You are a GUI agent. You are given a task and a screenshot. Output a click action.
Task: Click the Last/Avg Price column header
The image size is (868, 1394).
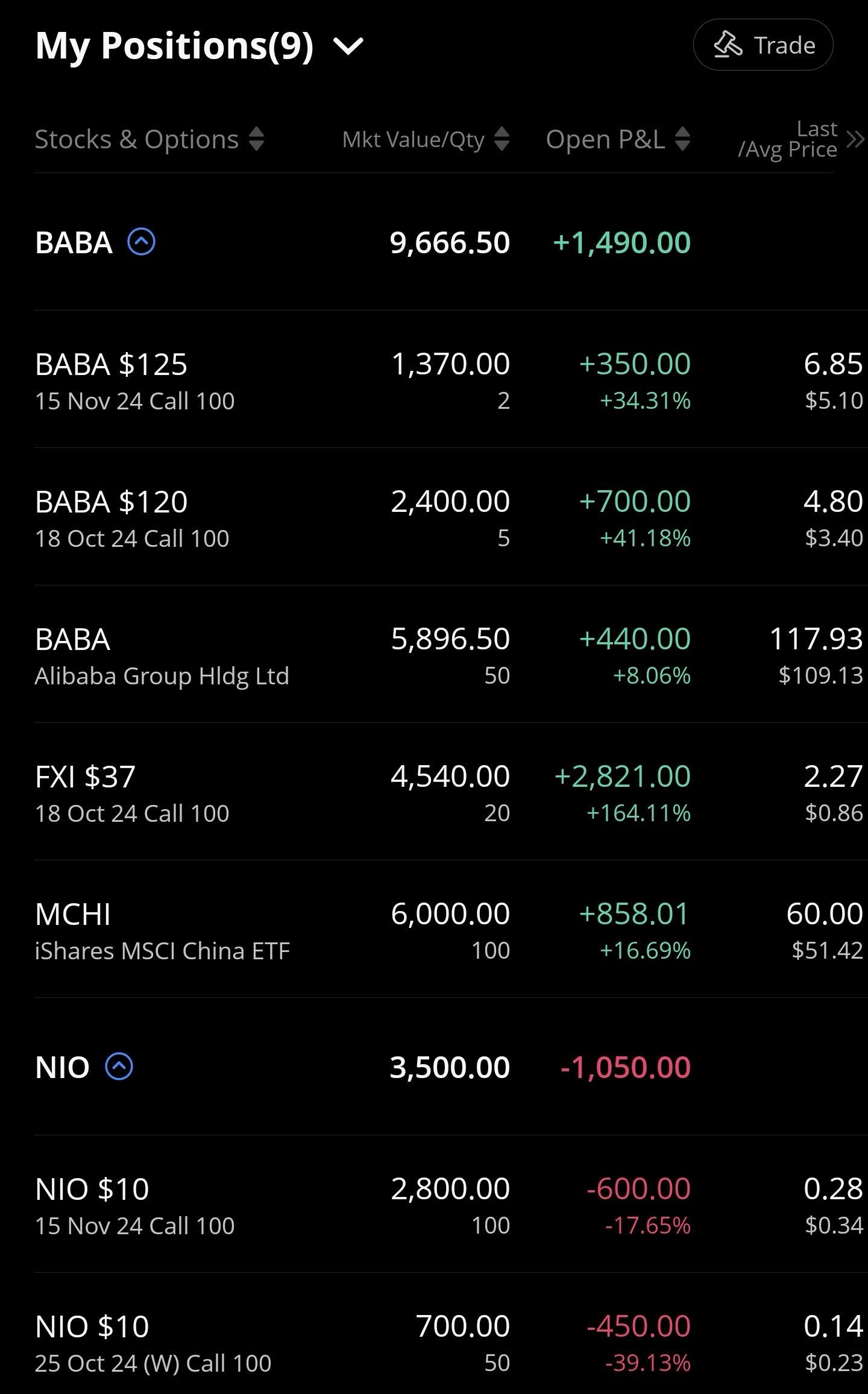[787, 139]
